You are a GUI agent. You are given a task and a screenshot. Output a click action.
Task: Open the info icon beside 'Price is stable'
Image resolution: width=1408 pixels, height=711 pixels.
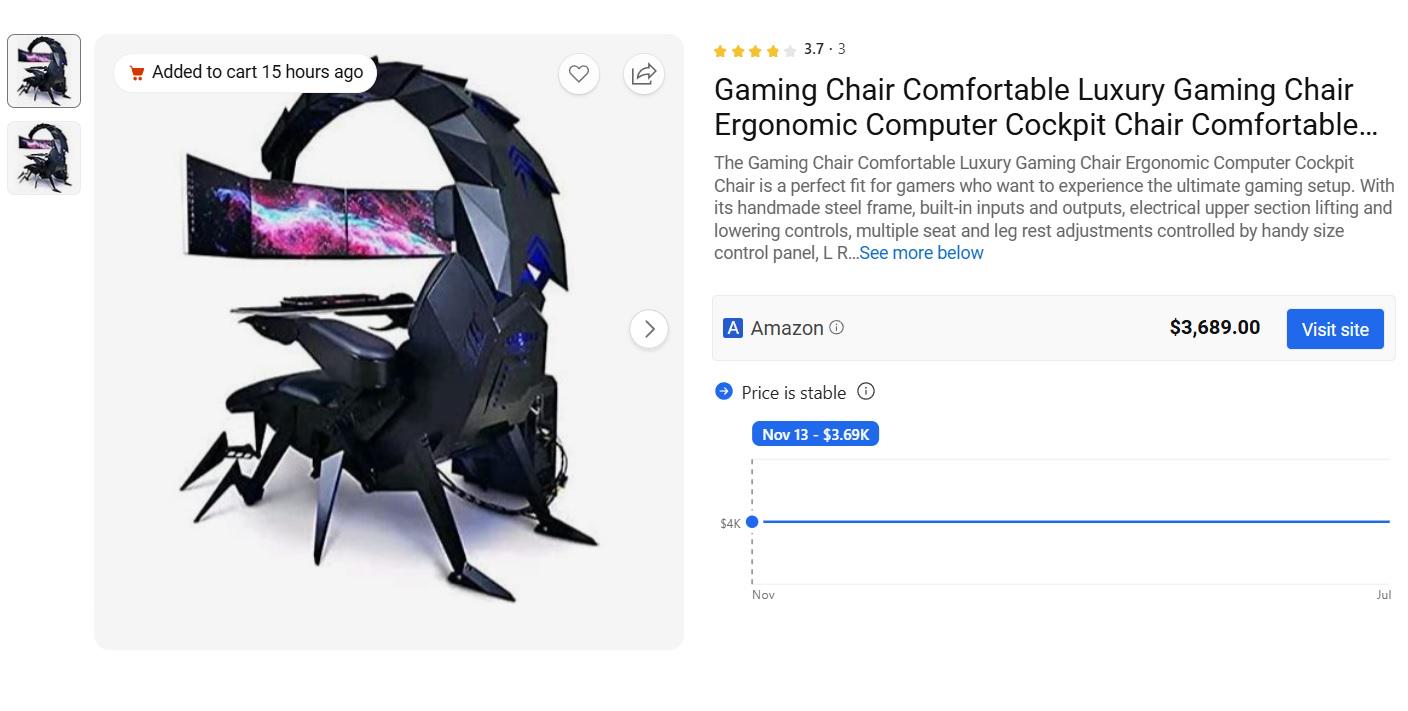pyautogui.click(x=866, y=392)
